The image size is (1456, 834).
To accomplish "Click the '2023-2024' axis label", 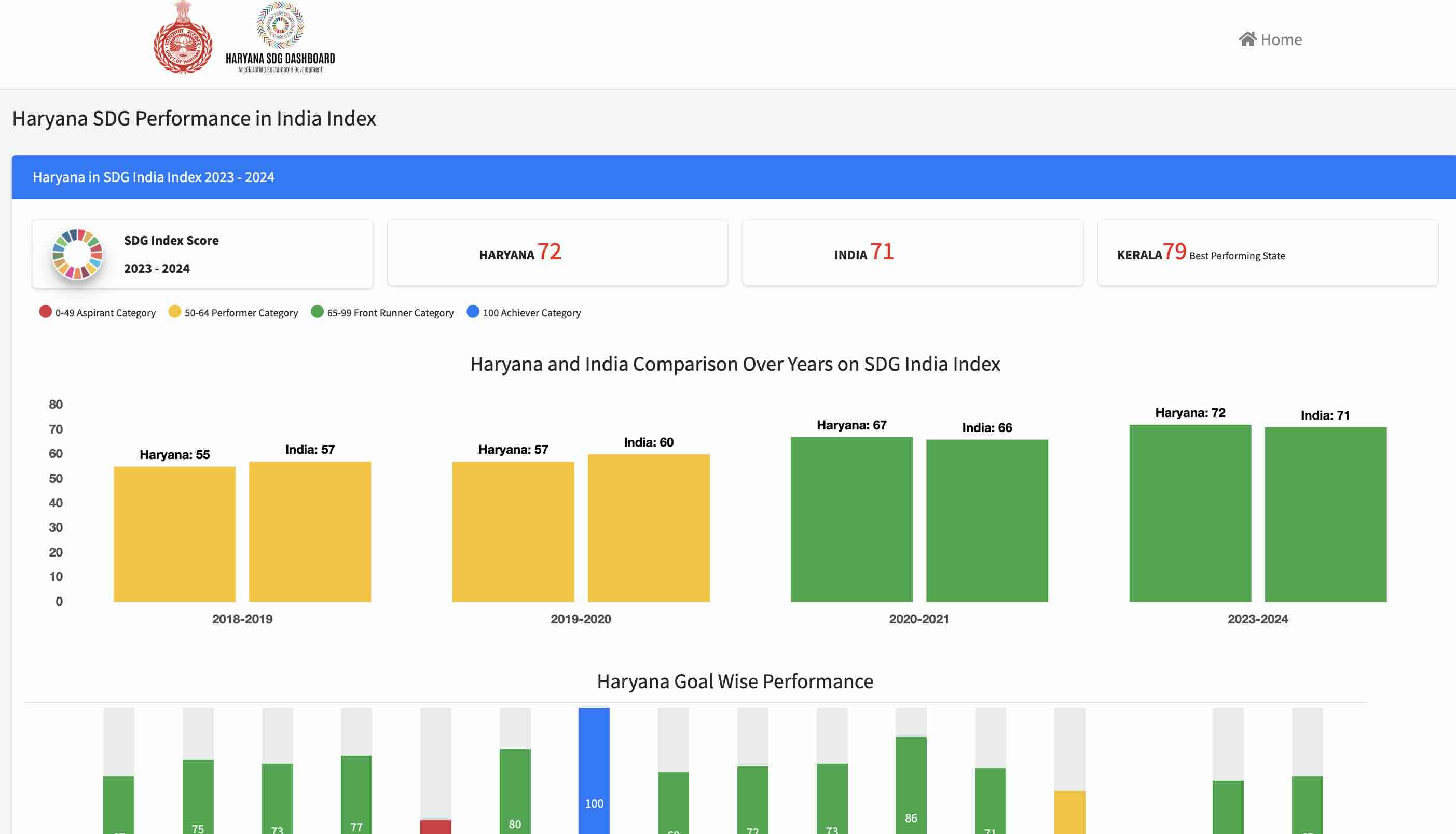I will [1258, 619].
